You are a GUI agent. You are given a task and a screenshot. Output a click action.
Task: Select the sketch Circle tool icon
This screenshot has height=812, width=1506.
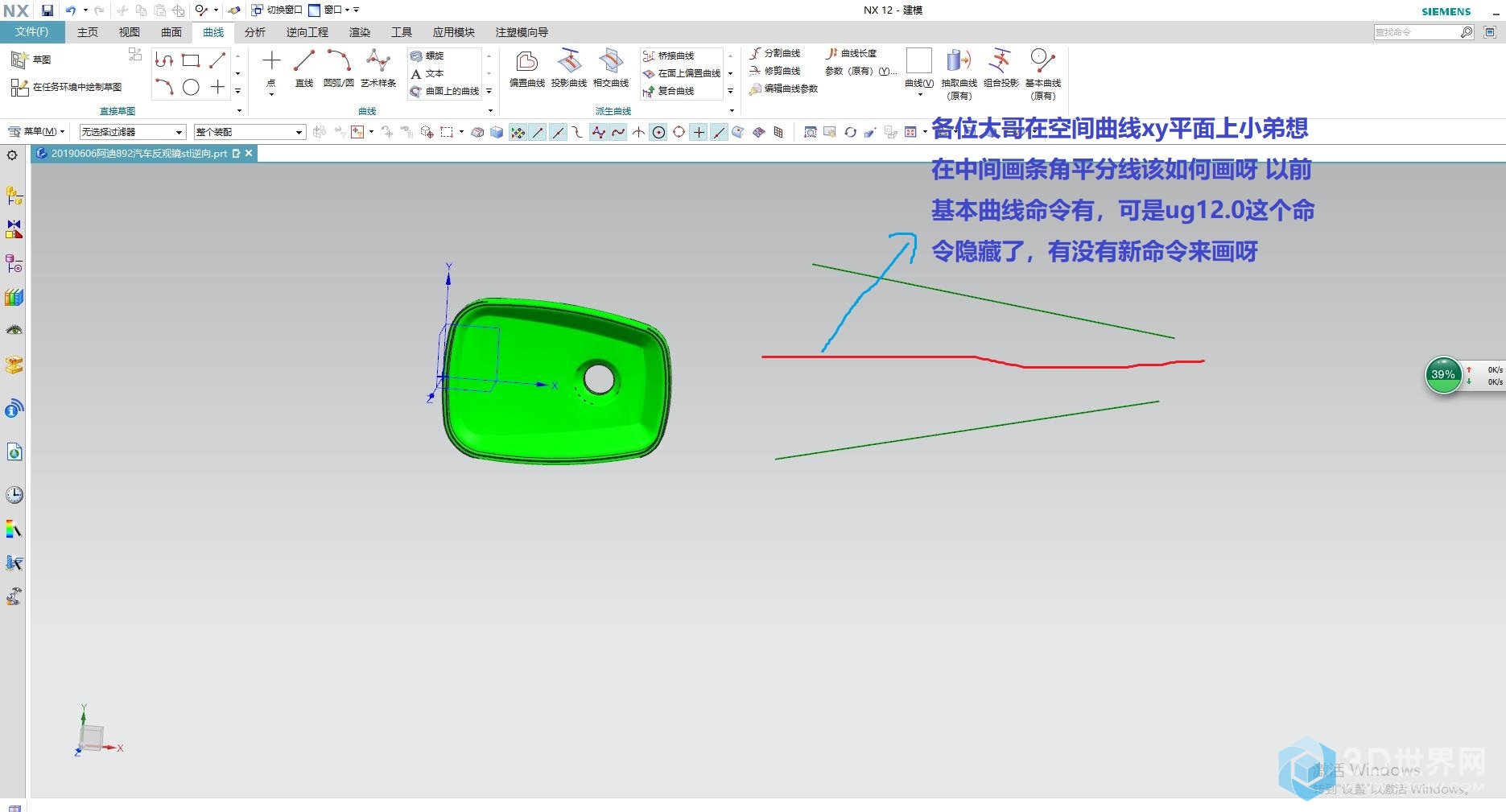click(x=191, y=87)
